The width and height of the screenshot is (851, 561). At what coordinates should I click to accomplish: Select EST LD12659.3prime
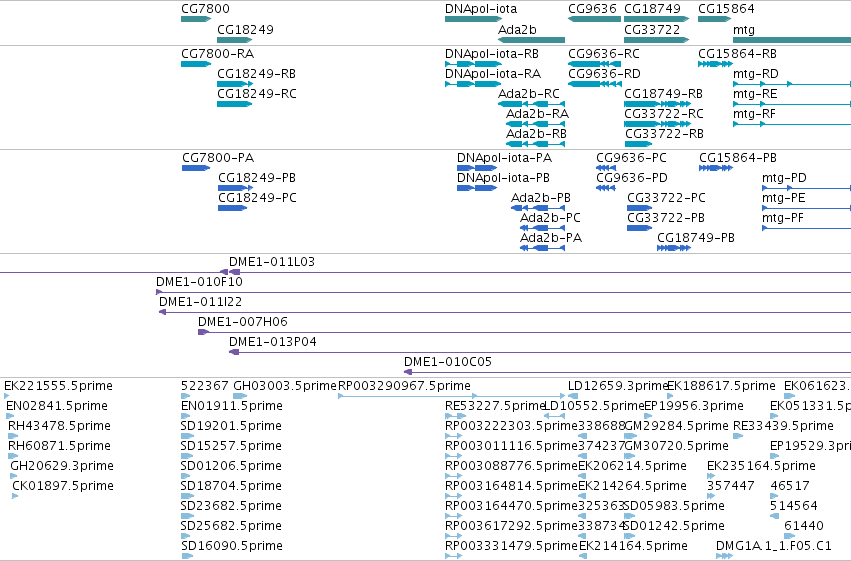tap(573, 396)
